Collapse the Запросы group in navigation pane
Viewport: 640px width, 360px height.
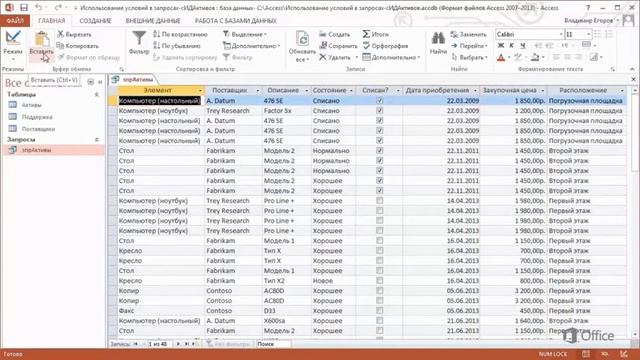pyautogui.click(x=97, y=140)
